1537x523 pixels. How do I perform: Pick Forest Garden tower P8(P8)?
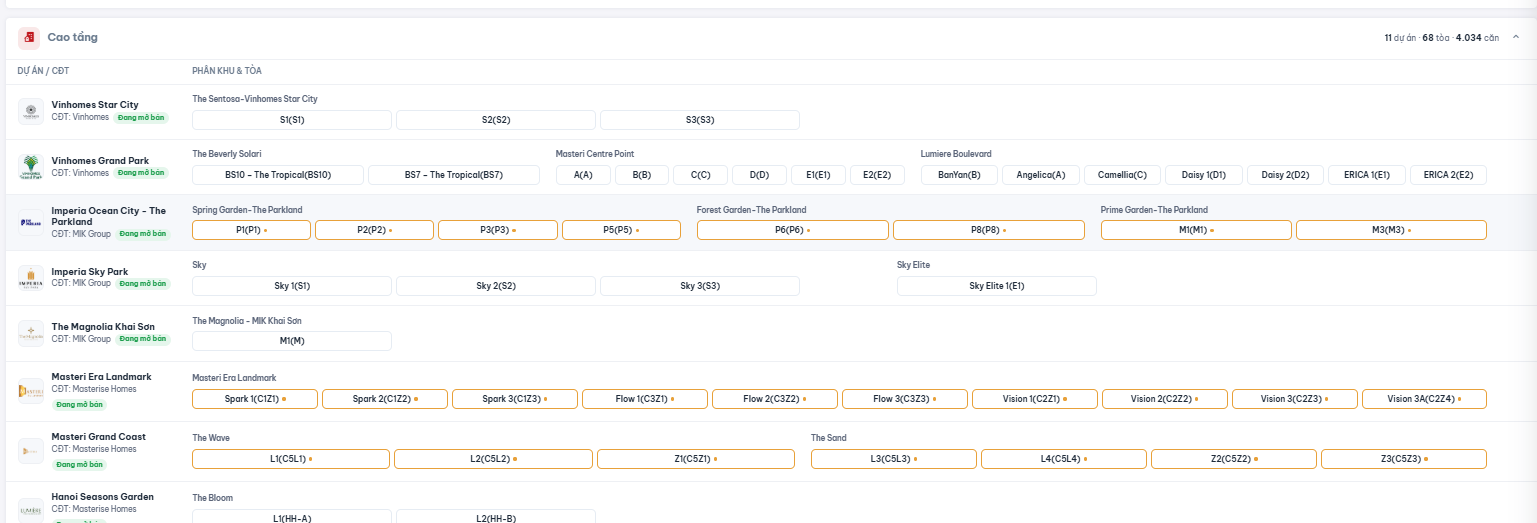(x=989, y=230)
